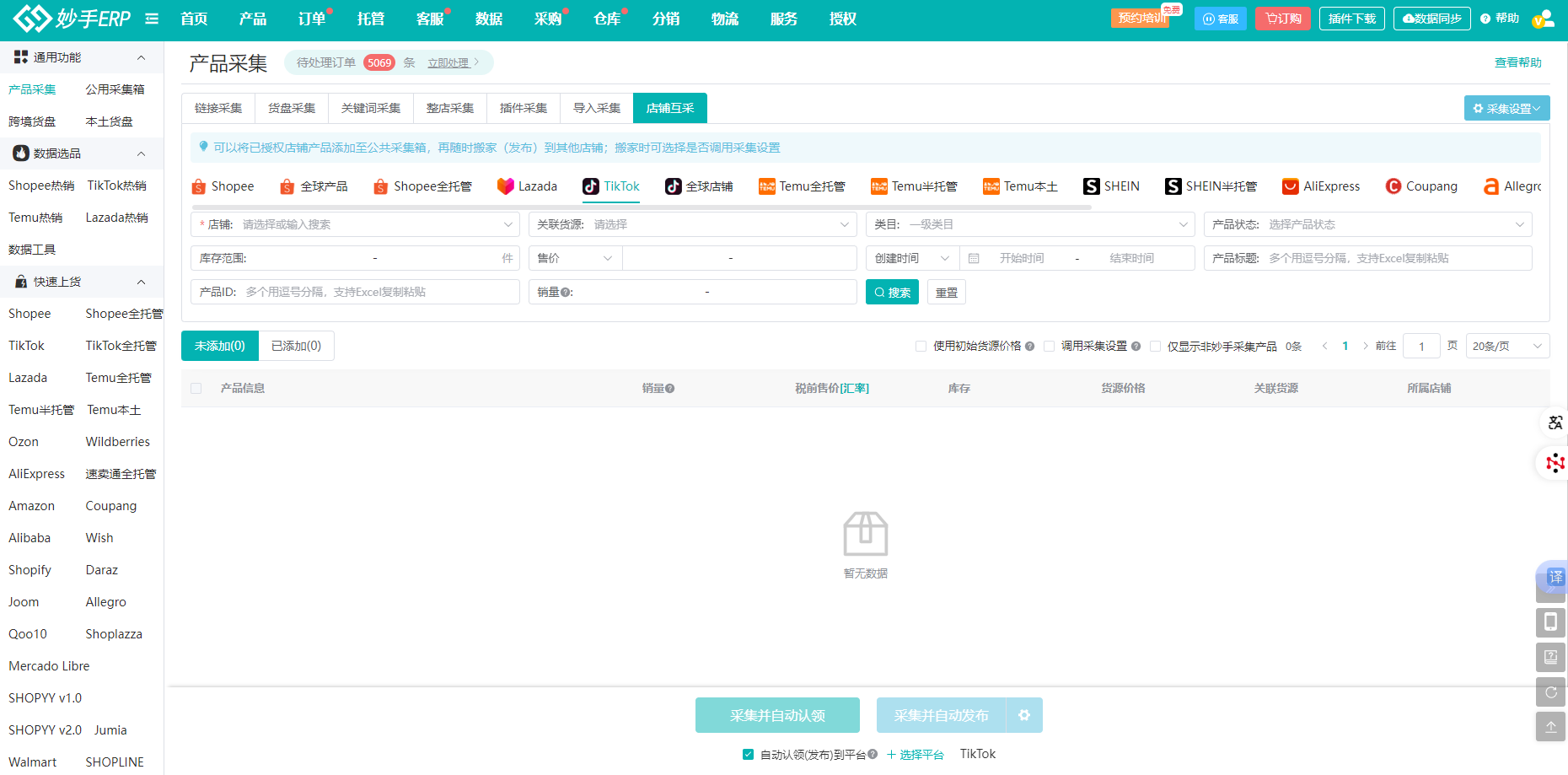The image size is (1568, 775).
Task: Select the SHEIN platform icon tab
Action: 1112,186
